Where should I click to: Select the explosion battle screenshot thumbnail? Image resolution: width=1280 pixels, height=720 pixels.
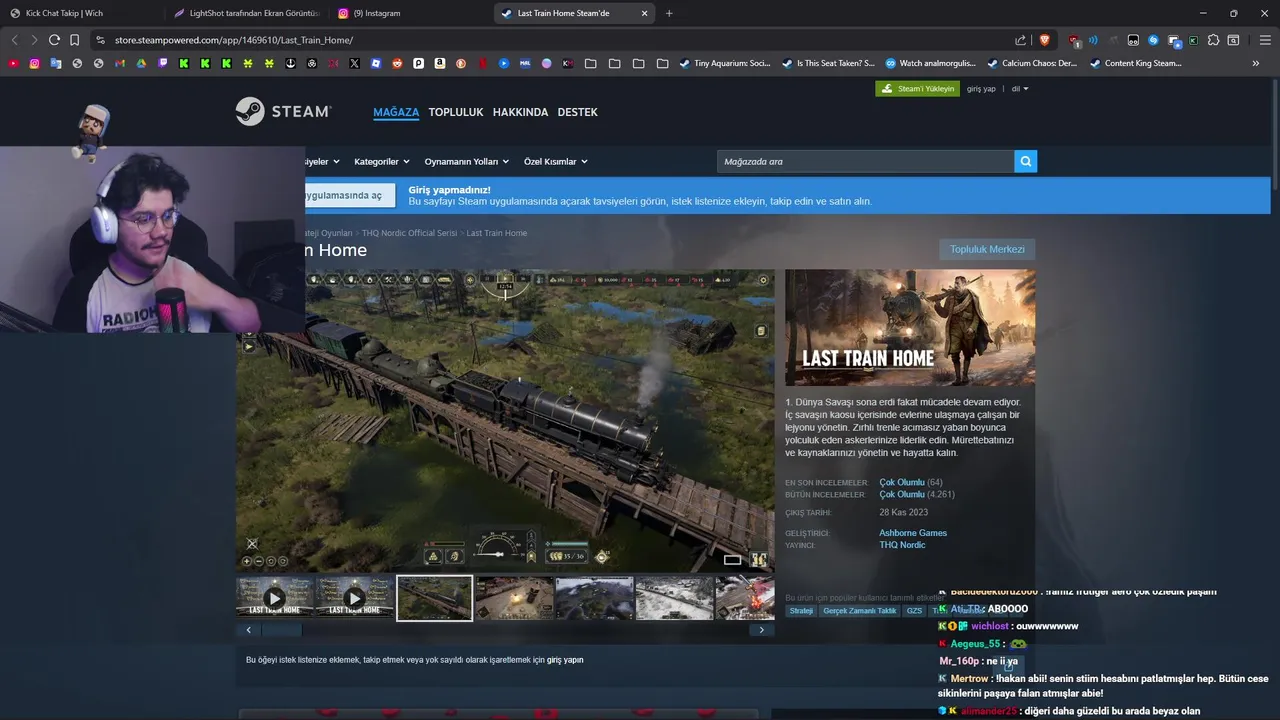point(514,598)
